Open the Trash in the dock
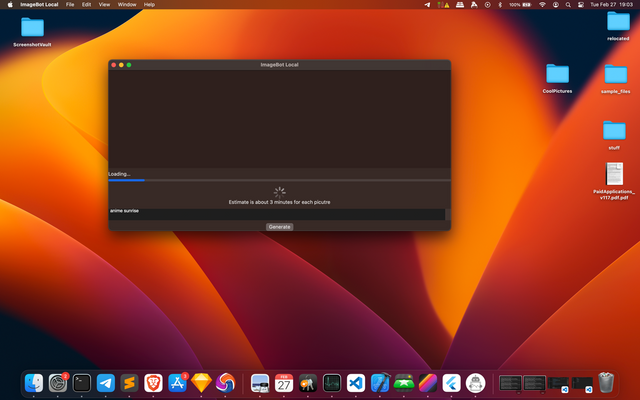The height and width of the screenshot is (400, 640). point(606,382)
